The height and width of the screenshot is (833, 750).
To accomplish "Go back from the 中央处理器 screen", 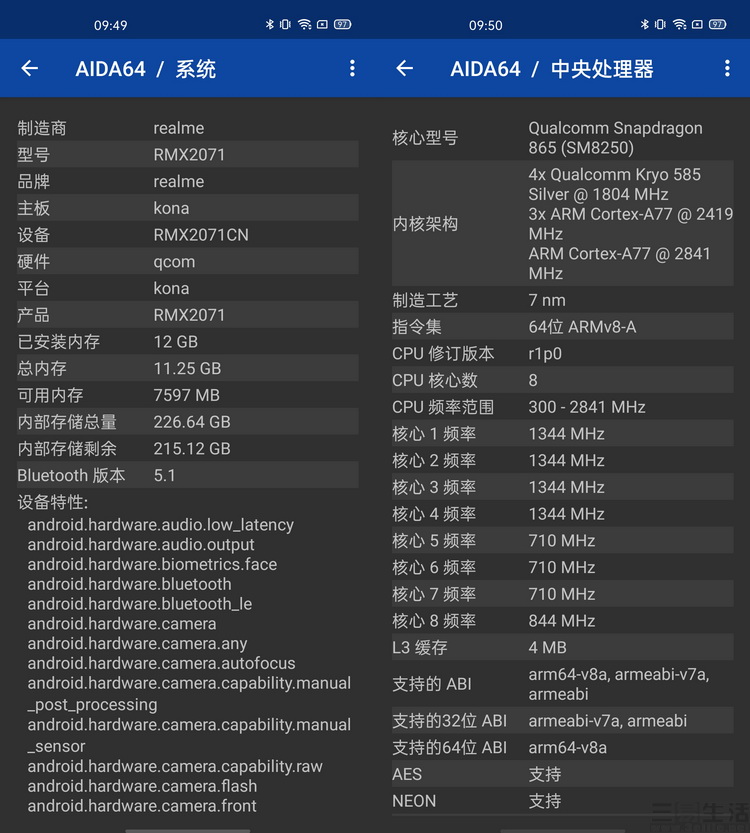I will tap(405, 69).
